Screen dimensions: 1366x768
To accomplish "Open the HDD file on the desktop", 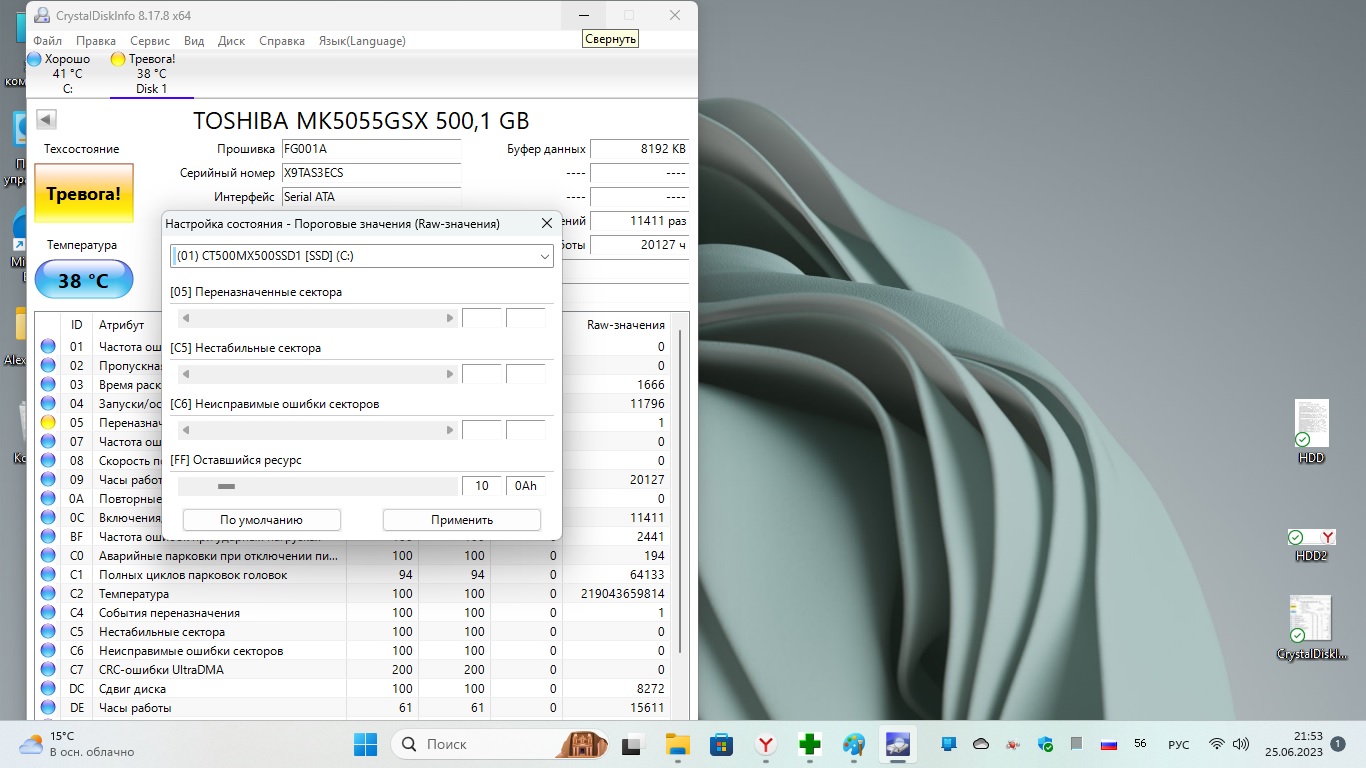I will (x=1311, y=432).
